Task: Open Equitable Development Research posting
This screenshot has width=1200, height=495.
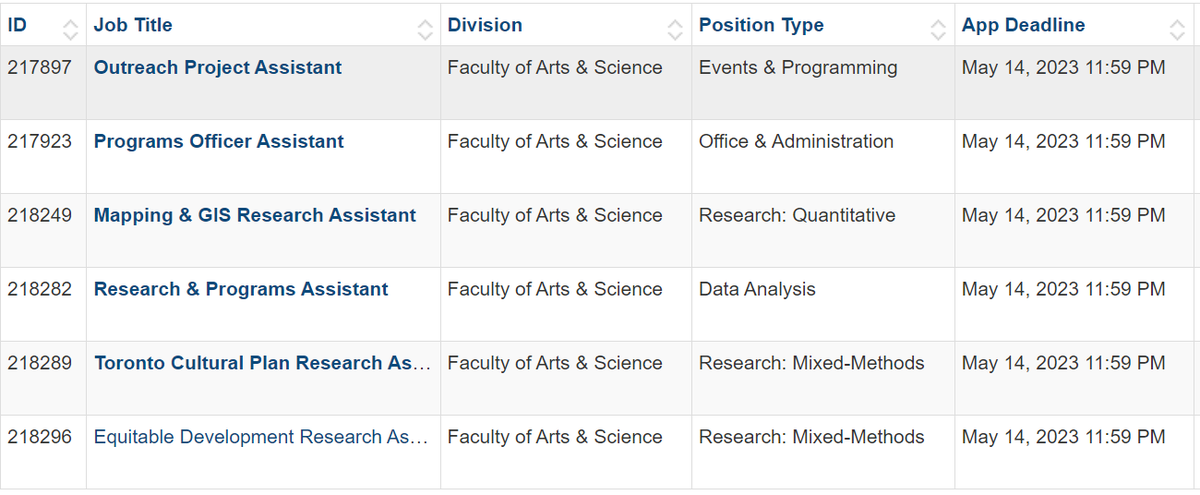Action: 263,438
